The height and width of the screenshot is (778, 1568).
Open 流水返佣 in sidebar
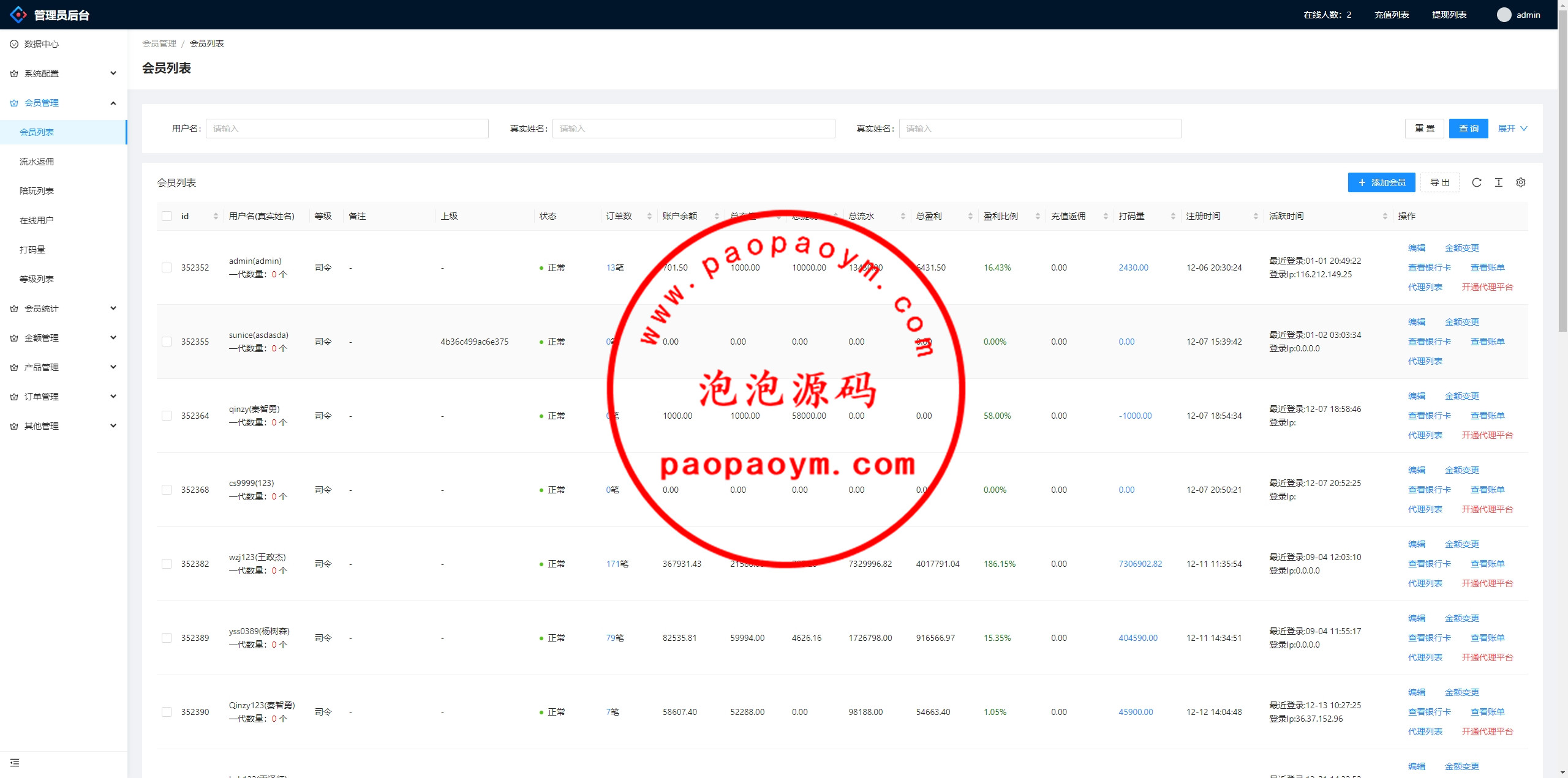(x=64, y=162)
